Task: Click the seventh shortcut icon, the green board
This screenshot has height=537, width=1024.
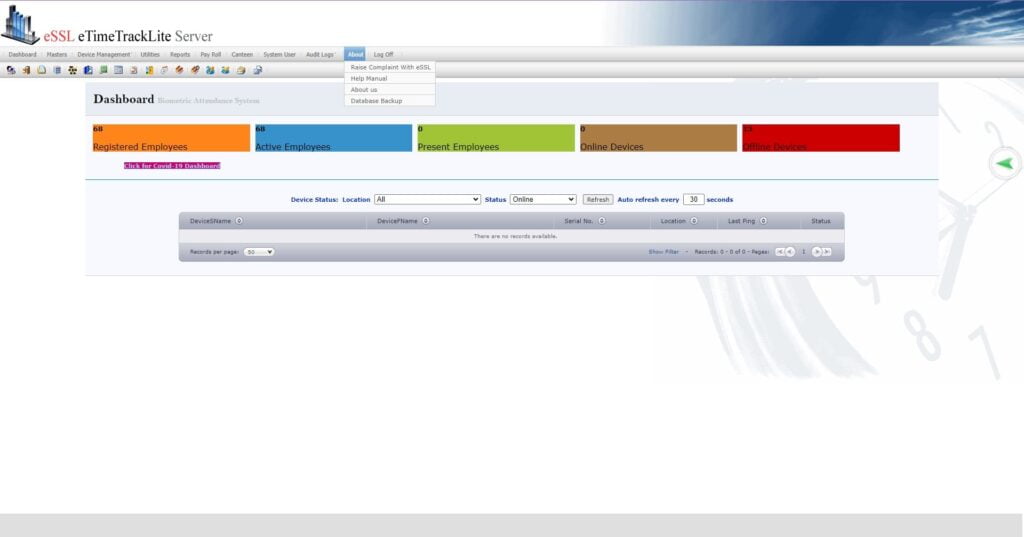Action: coord(103,70)
